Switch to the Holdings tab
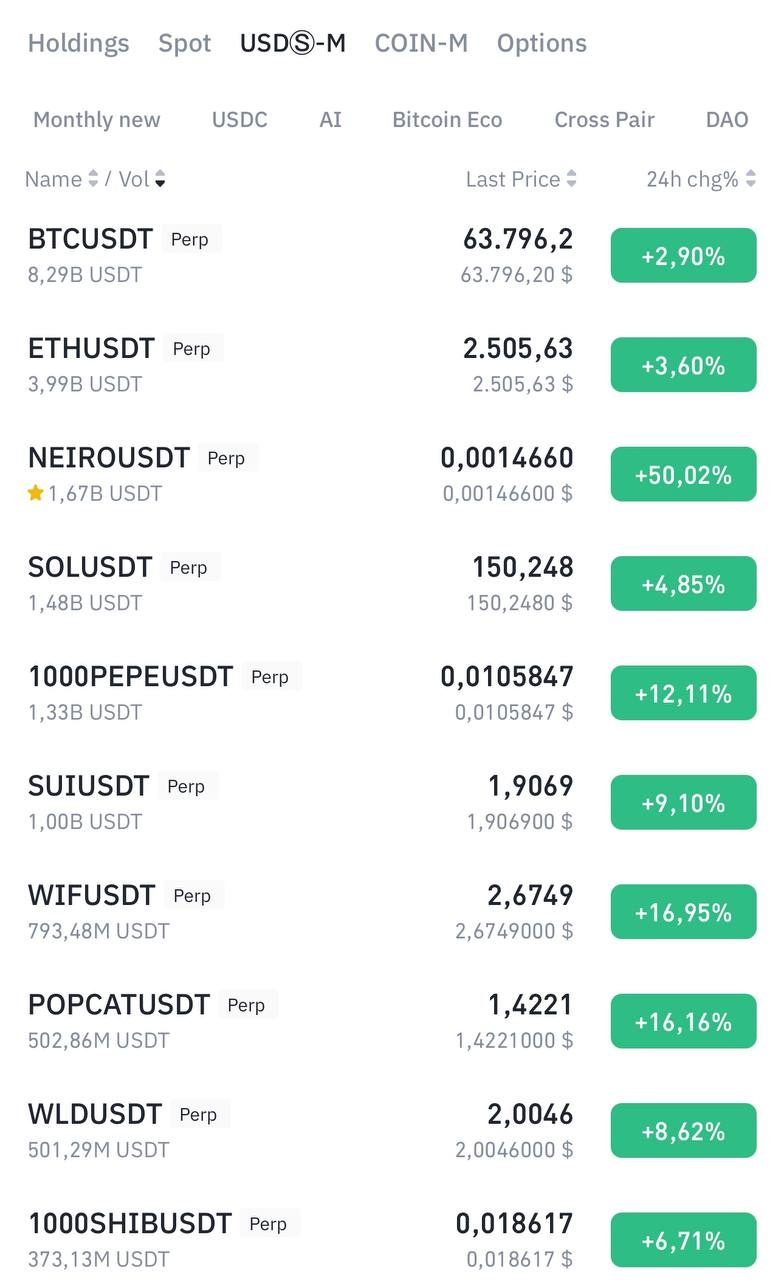This screenshot has width=784, height=1280. click(x=78, y=43)
